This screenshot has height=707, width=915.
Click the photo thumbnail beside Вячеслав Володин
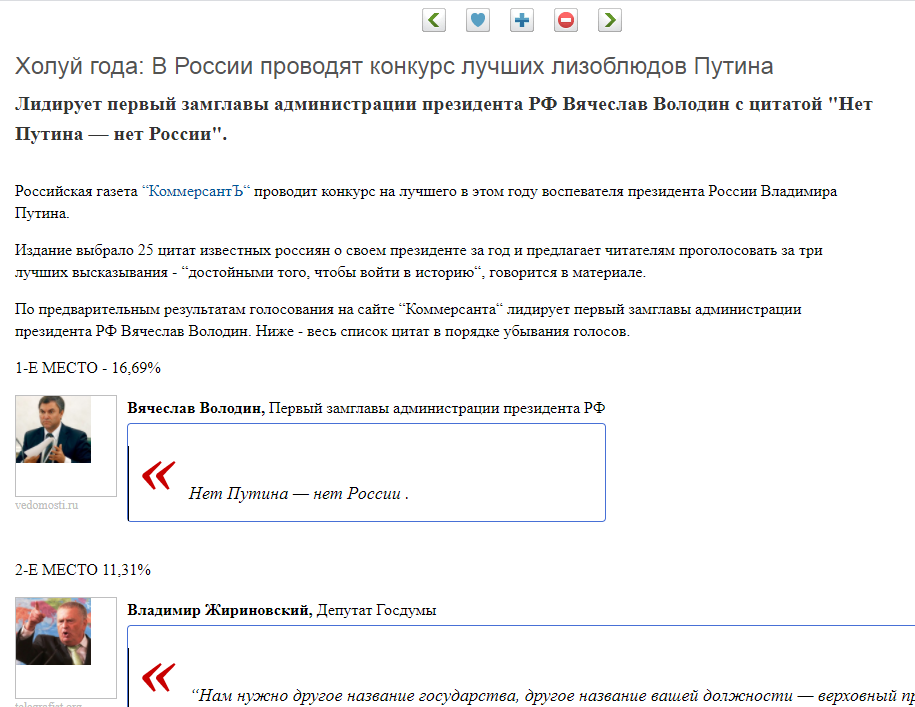[x=53, y=430]
